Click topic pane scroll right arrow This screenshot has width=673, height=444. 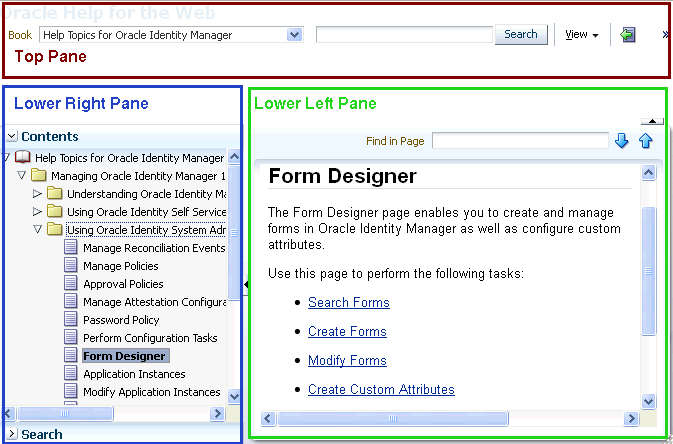[x=631, y=418]
